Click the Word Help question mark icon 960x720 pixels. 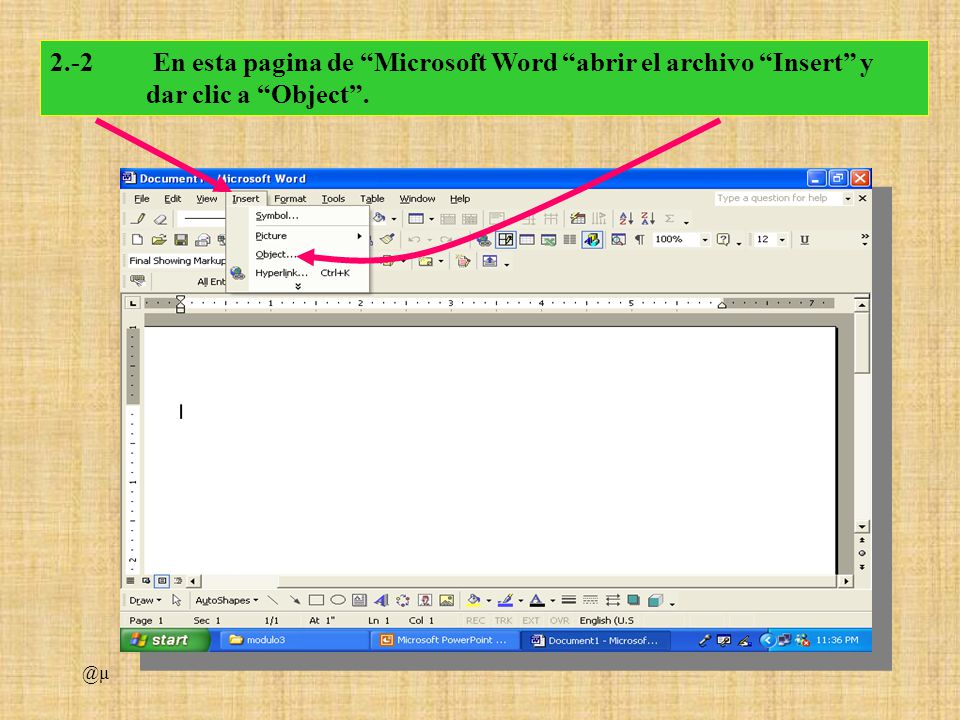[723, 239]
